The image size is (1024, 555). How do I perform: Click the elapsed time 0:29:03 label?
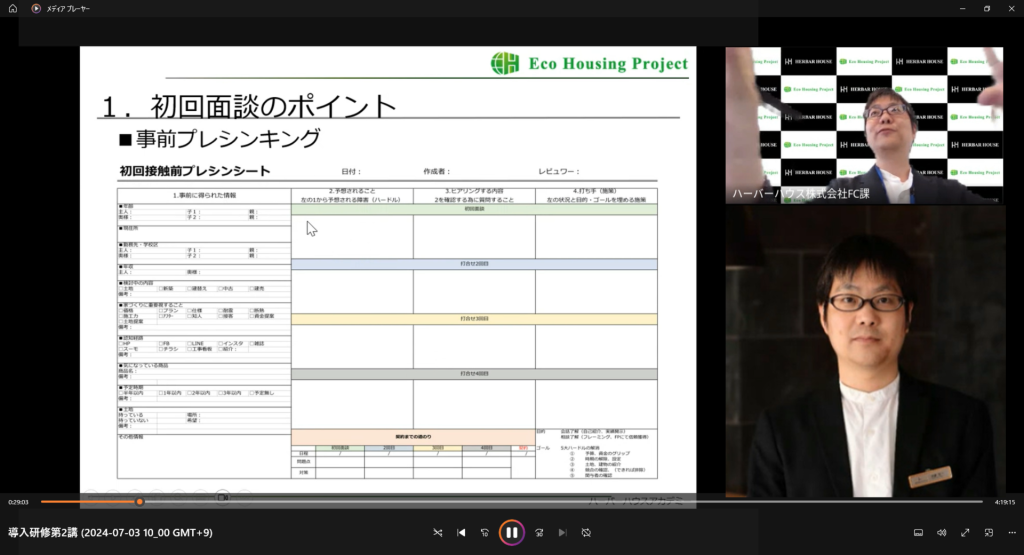pyautogui.click(x=18, y=502)
